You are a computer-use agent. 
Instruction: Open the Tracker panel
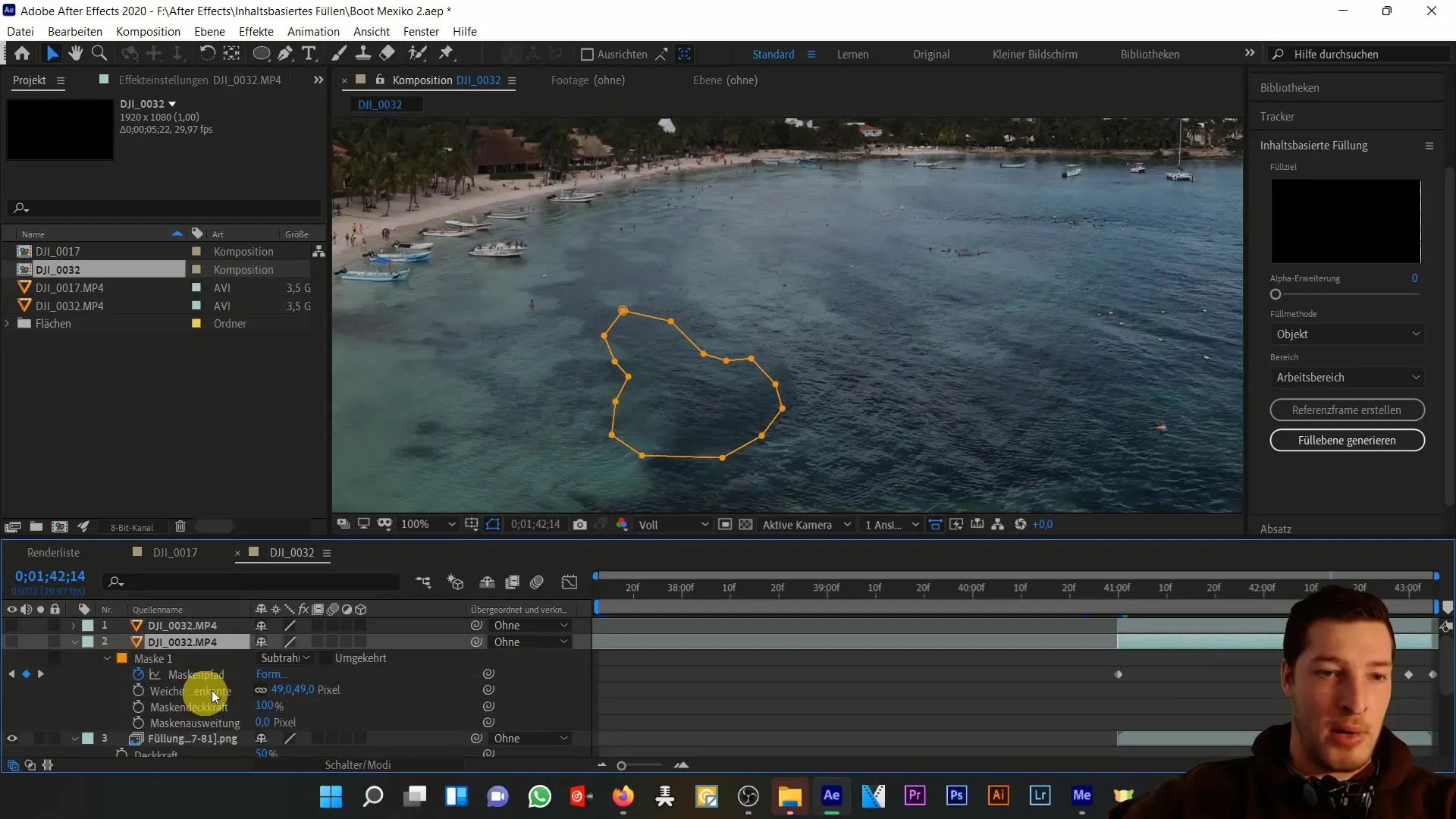(1277, 117)
